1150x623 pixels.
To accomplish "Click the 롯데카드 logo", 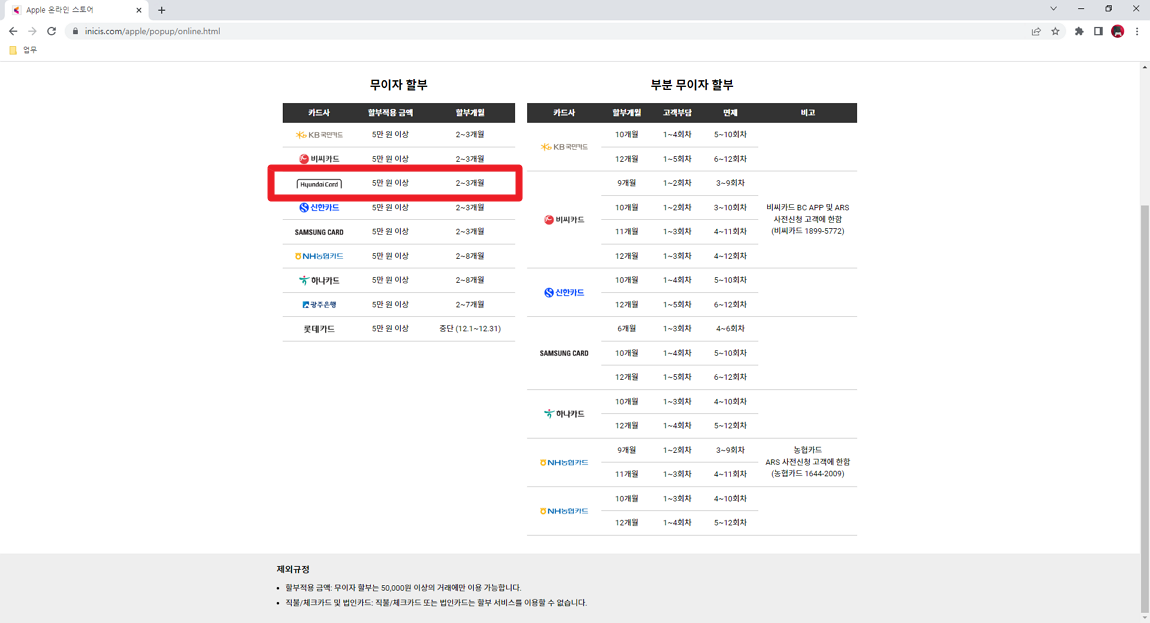I will click(x=319, y=329).
